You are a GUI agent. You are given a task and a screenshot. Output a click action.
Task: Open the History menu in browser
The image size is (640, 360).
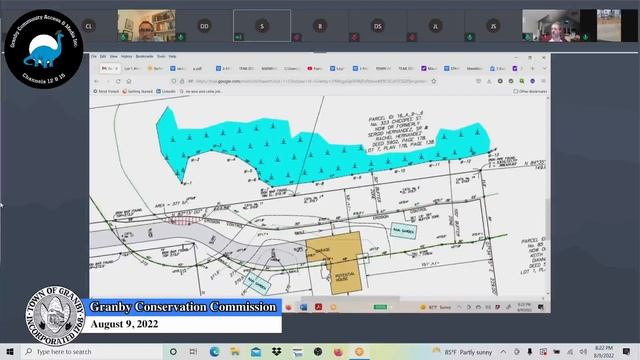coord(127,56)
